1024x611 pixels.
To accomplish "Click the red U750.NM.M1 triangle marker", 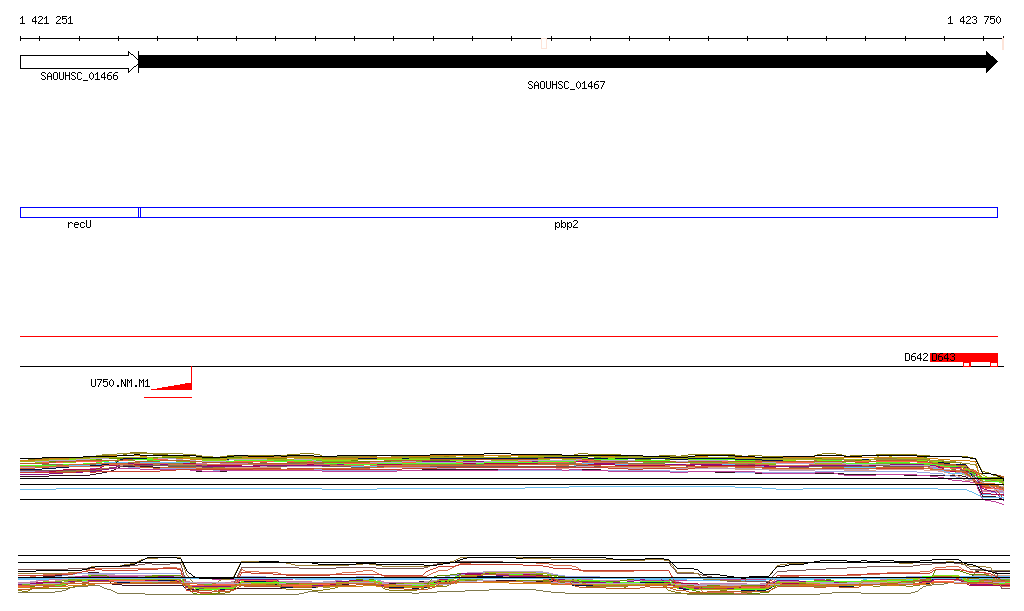I will [x=179, y=385].
